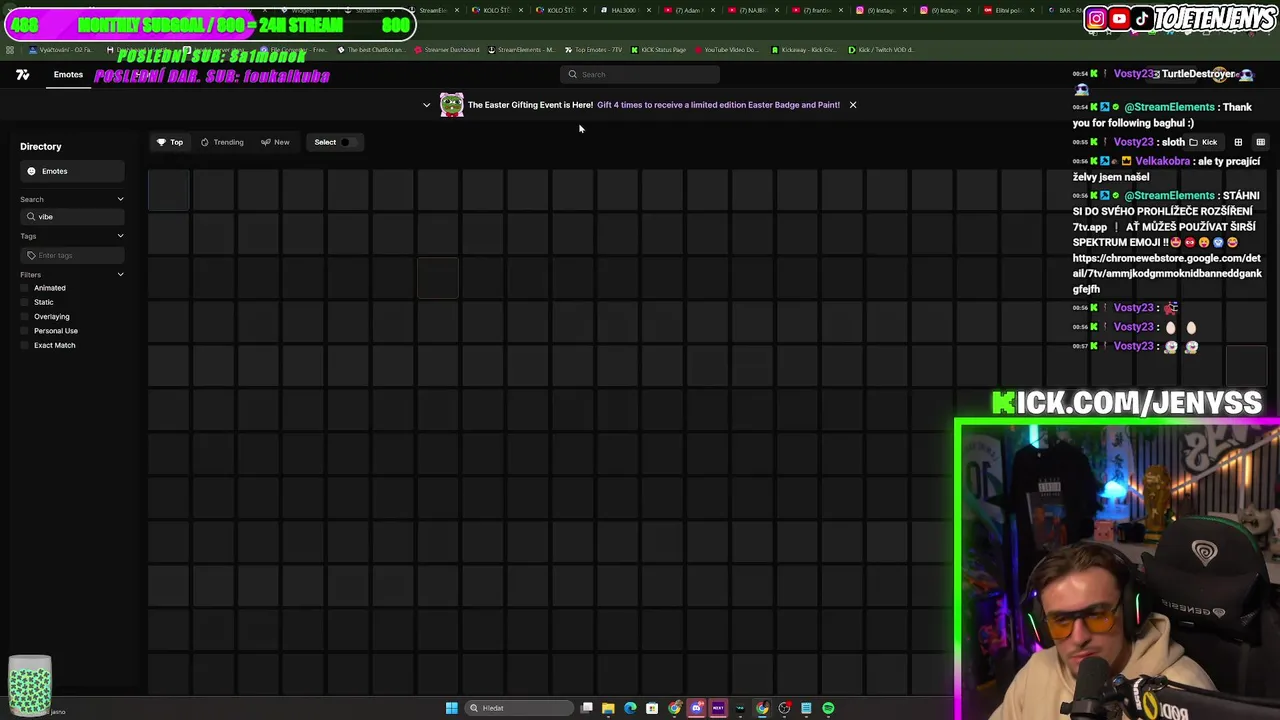
Task: Collapse the Tags section chevron
Action: click(120, 236)
